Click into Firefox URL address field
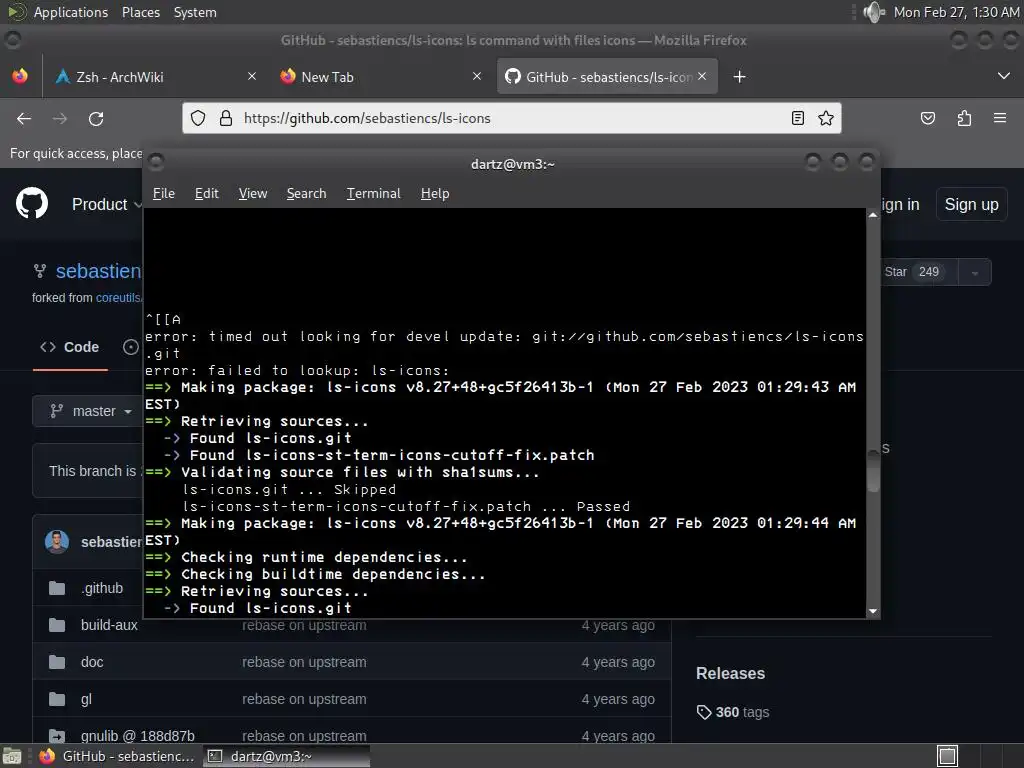Image resolution: width=1024 pixels, height=768 pixels. (x=509, y=118)
